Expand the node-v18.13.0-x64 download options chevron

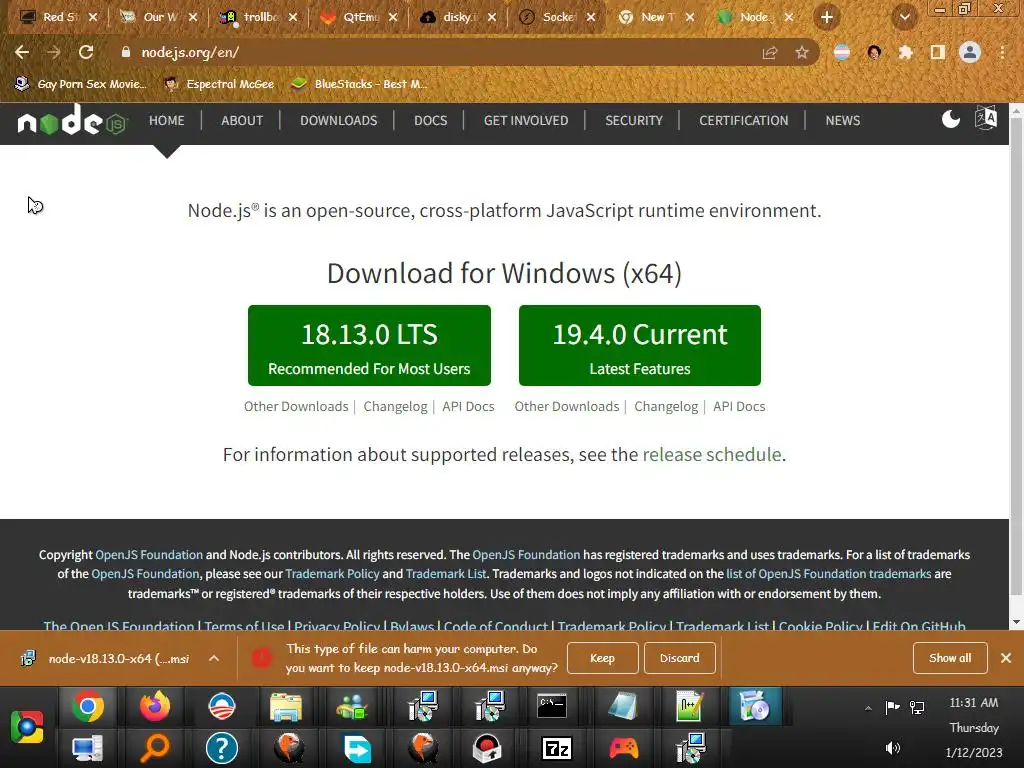click(214, 658)
